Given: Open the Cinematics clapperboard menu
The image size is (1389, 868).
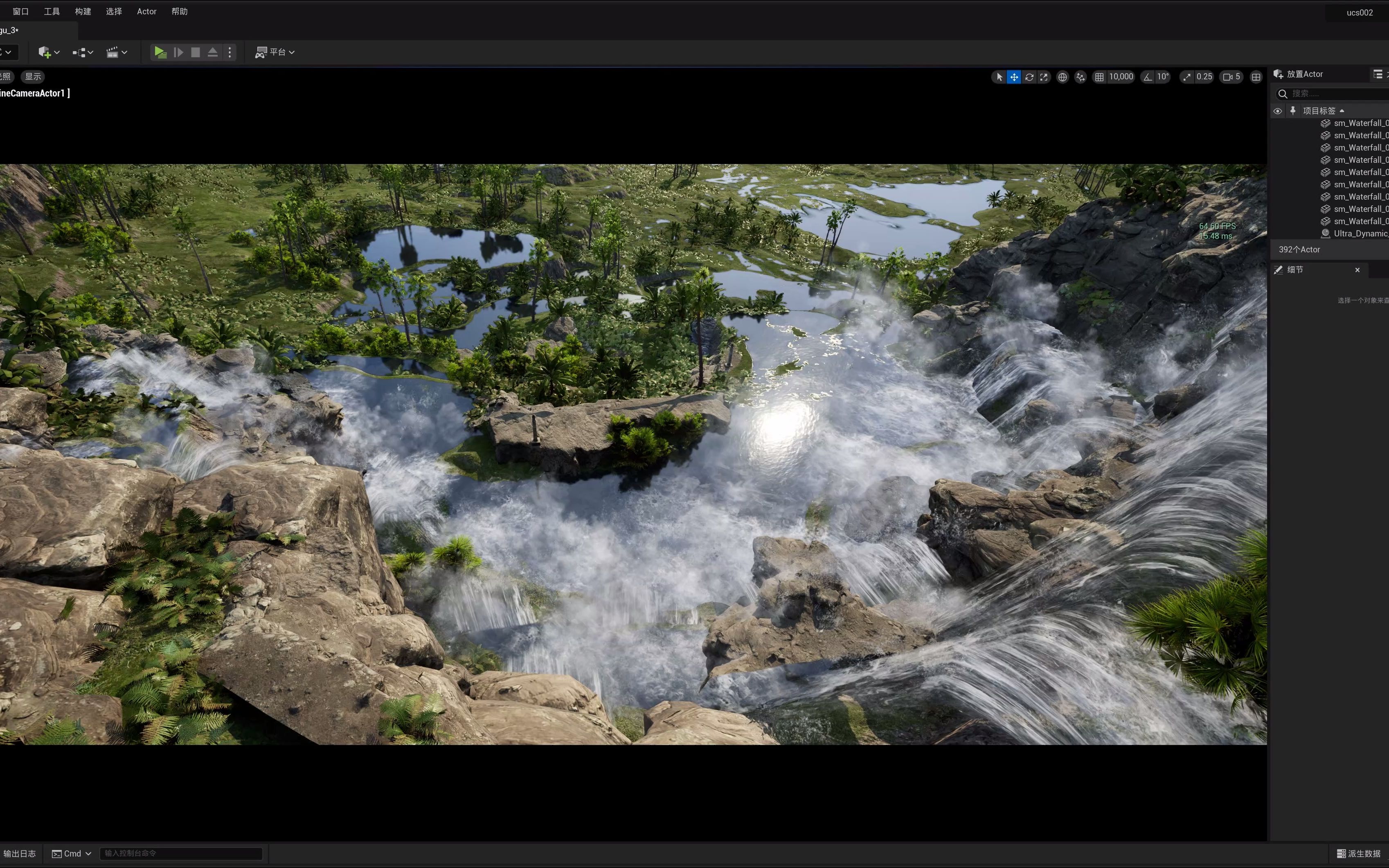Looking at the screenshot, I should click(x=113, y=52).
